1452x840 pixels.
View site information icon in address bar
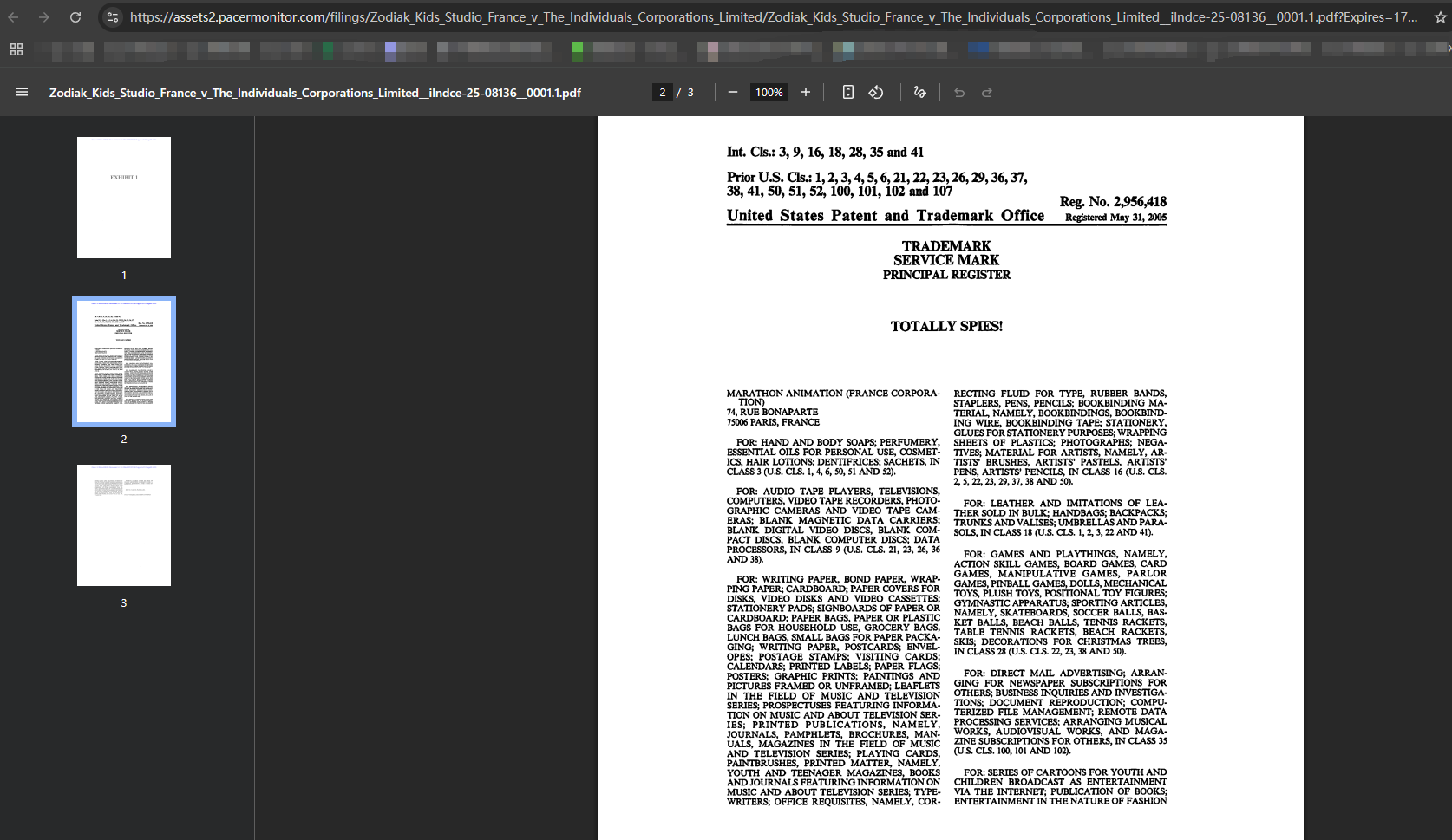(112, 17)
